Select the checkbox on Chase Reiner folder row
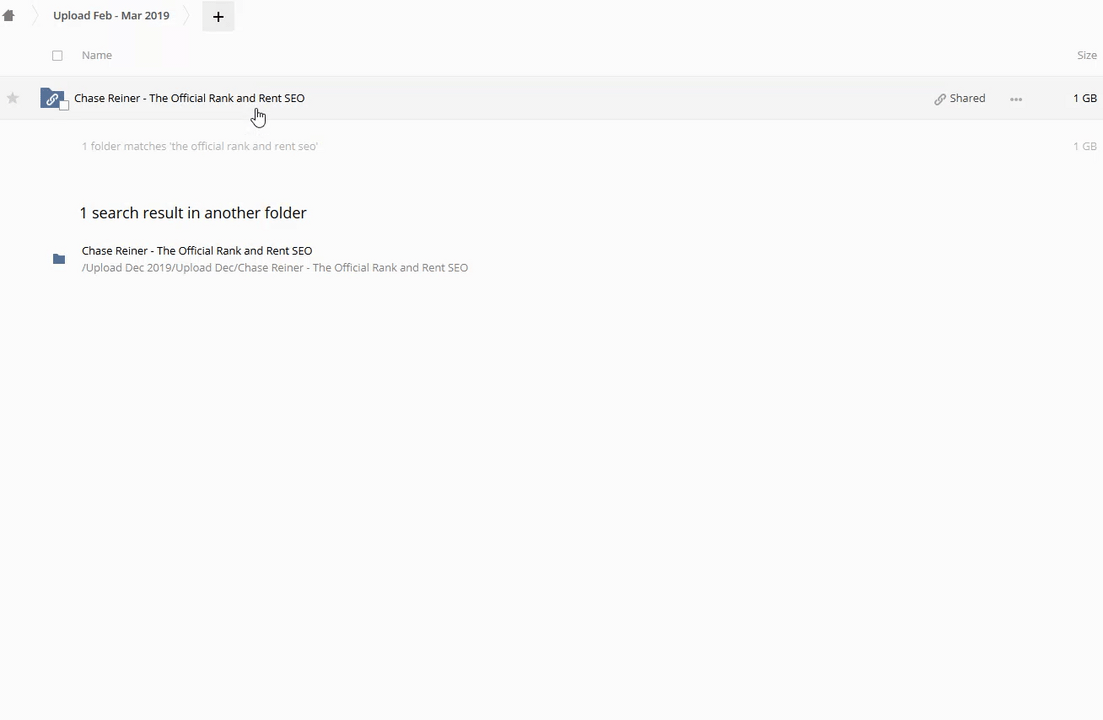This screenshot has height=720, width=1103. pyautogui.click(x=65, y=106)
